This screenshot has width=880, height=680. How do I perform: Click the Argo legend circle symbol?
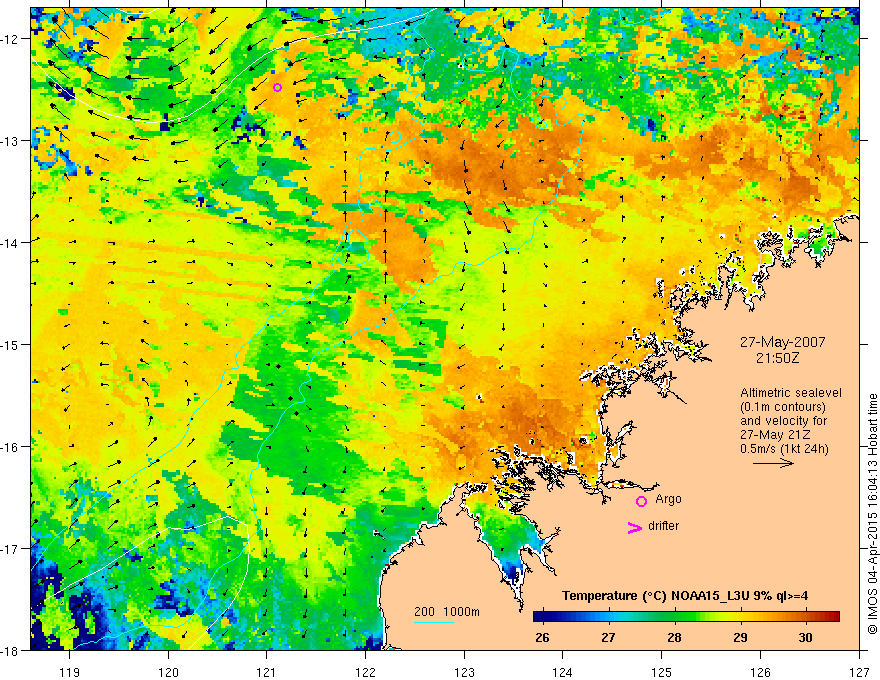pos(641,501)
